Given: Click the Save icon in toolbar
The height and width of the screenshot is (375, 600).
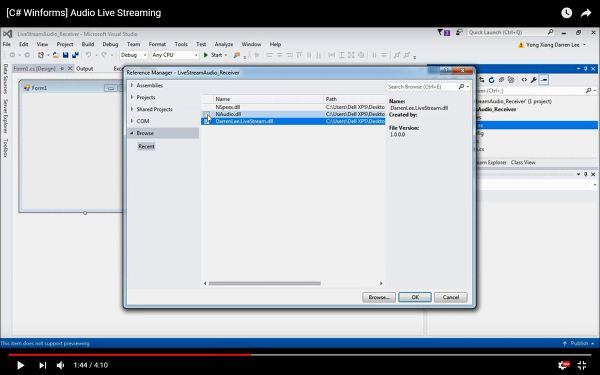Looking at the screenshot, I should pos(65,55).
